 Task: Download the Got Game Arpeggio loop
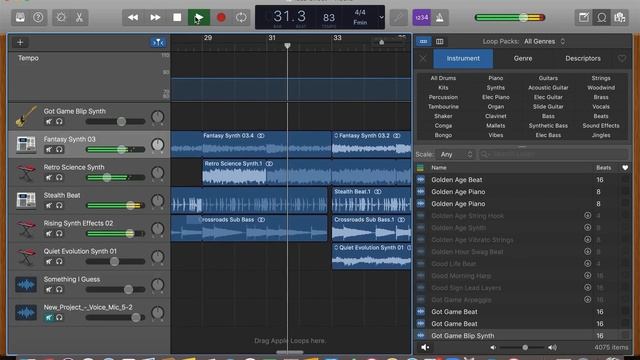click(587, 300)
